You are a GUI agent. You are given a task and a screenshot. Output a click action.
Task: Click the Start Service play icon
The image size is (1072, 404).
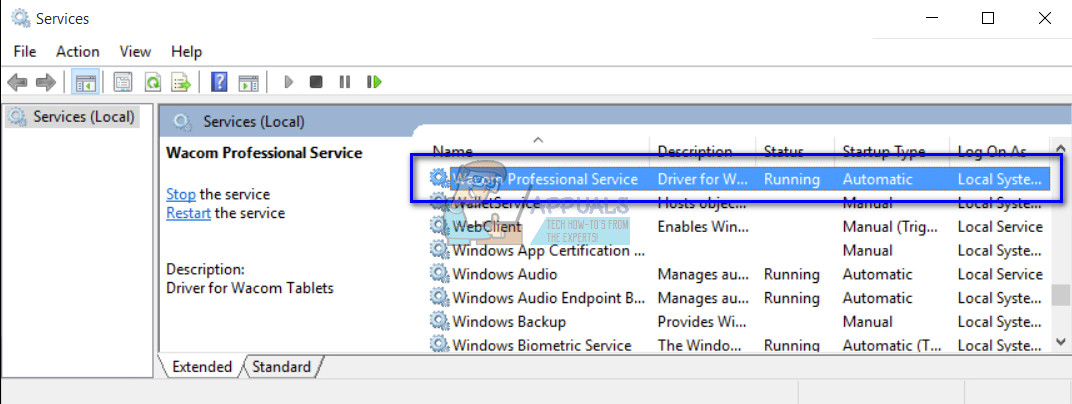click(289, 83)
